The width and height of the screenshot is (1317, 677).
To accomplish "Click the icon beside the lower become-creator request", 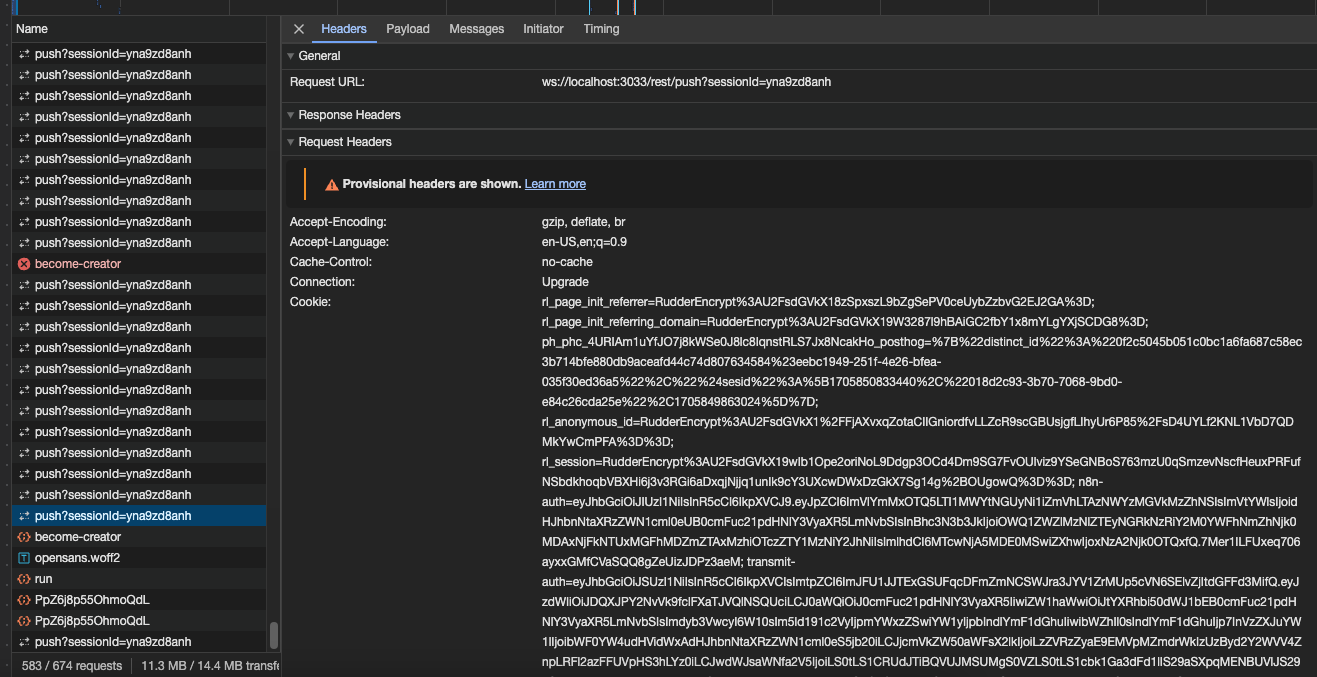I will [x=22, y=536].
